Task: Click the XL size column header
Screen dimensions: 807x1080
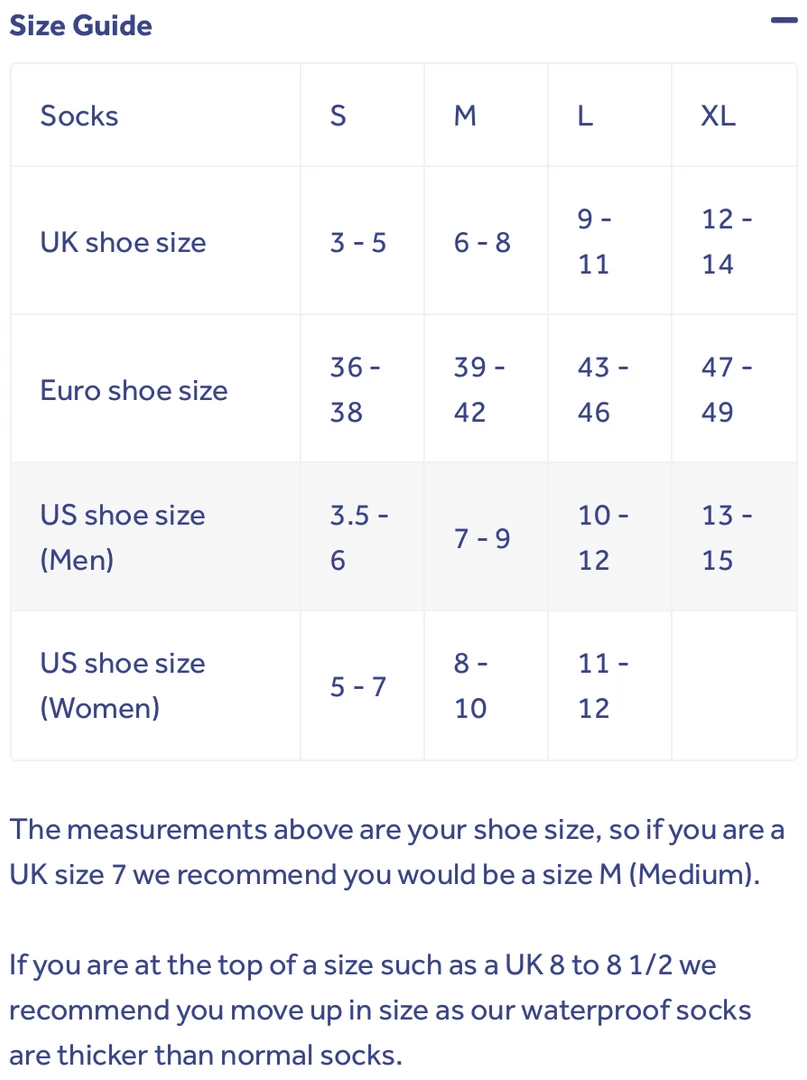Action: (718, 116)
